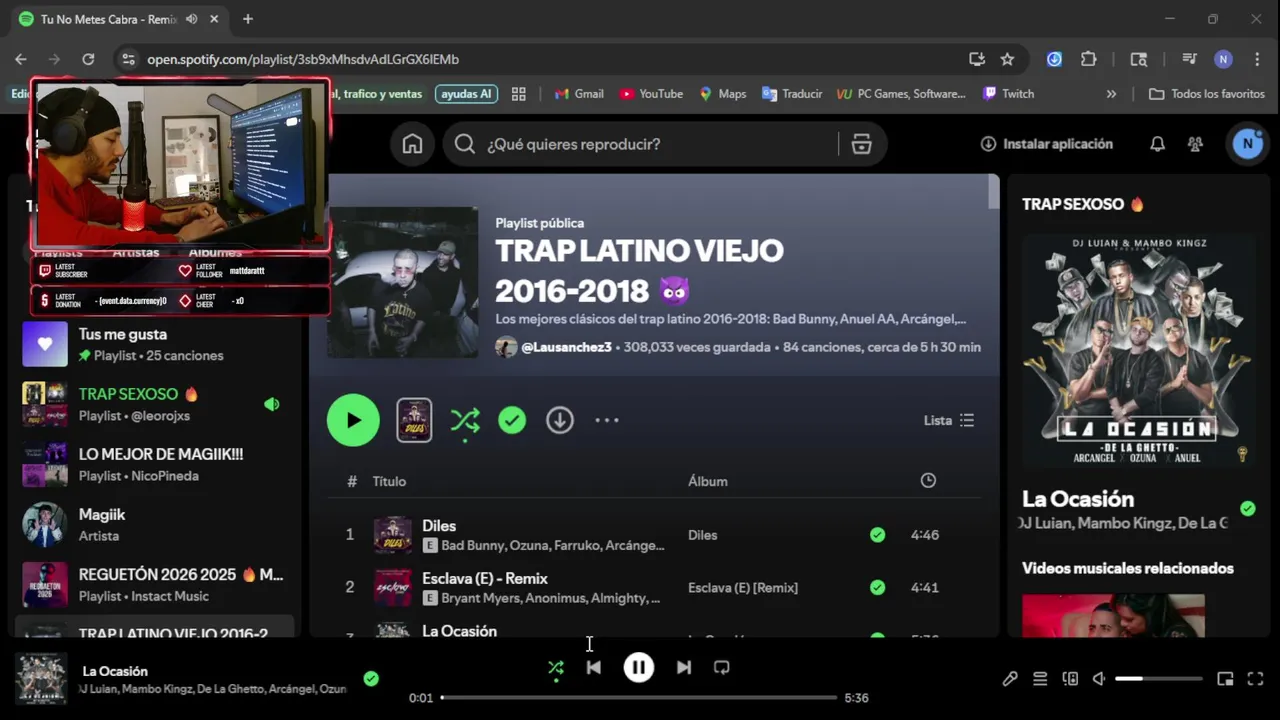Open Spotify home via house icon

[412, 144]
